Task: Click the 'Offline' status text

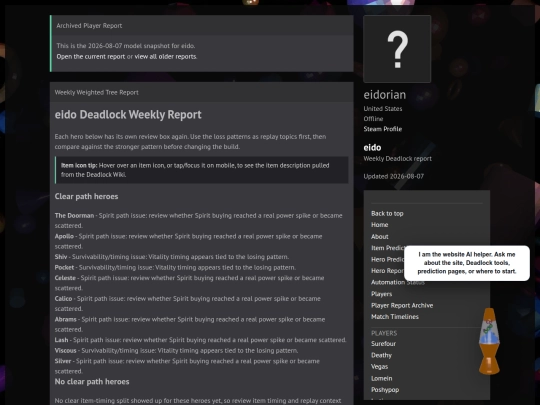Action: click(x=373, y=119)
